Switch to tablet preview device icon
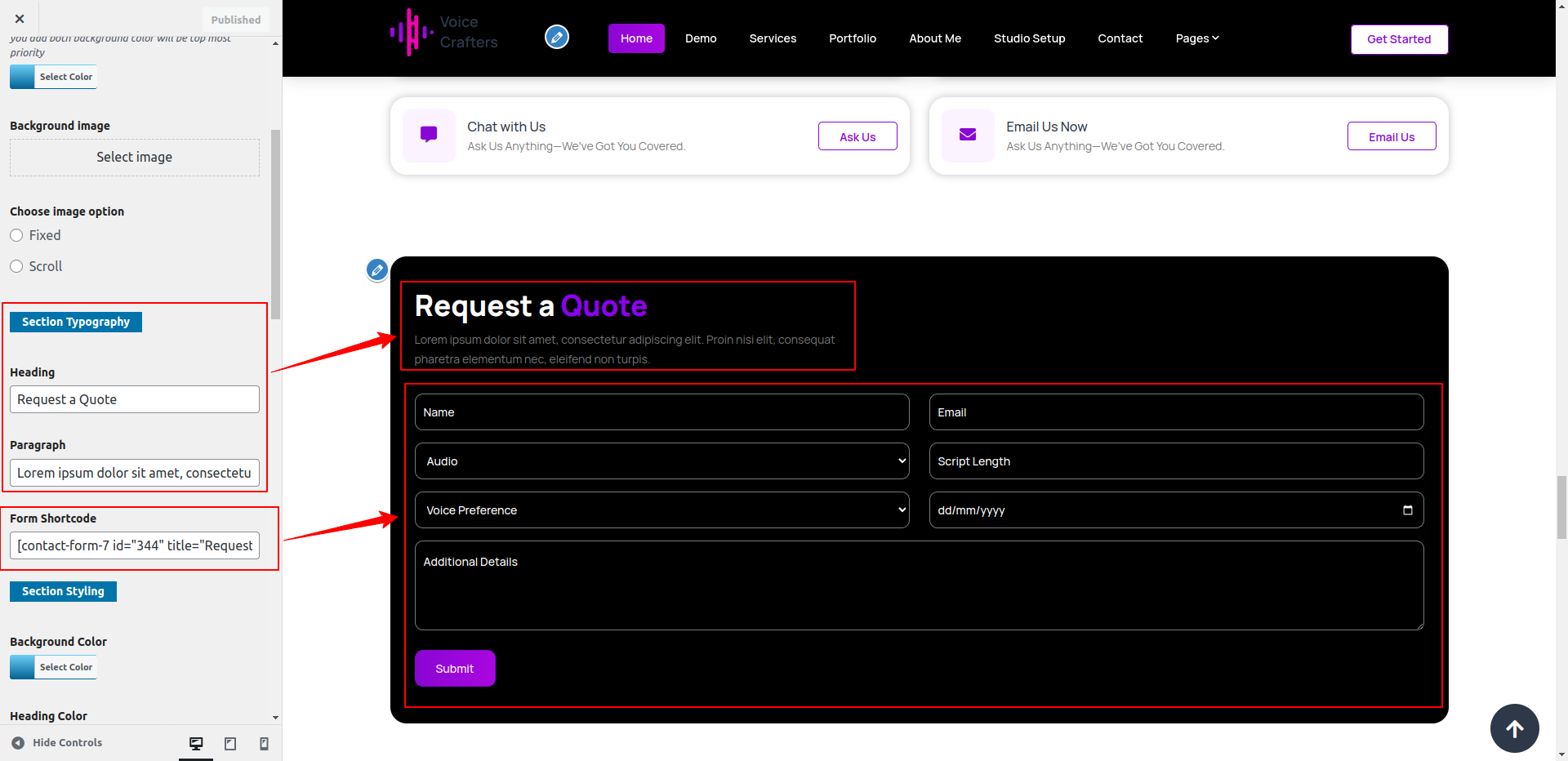 click(230, 743)
